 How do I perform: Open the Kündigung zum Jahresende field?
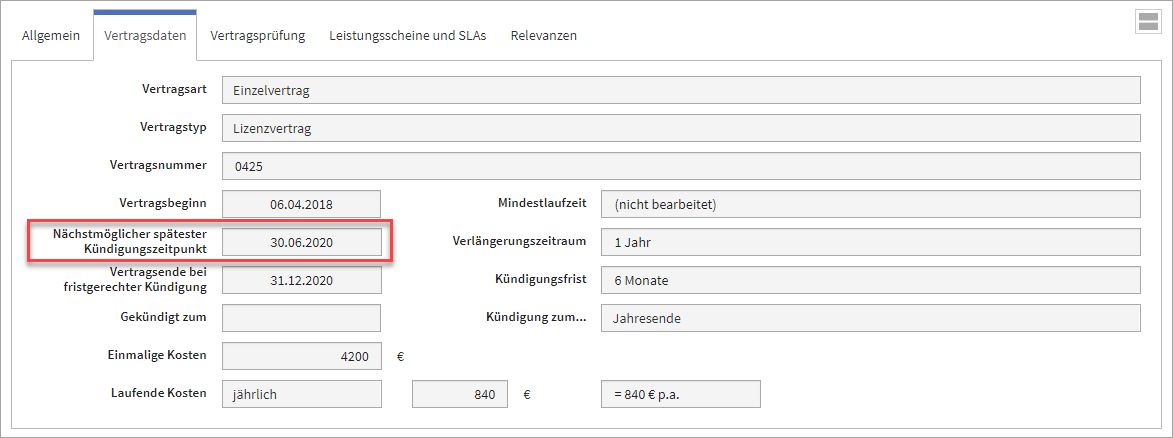[870, 318]
